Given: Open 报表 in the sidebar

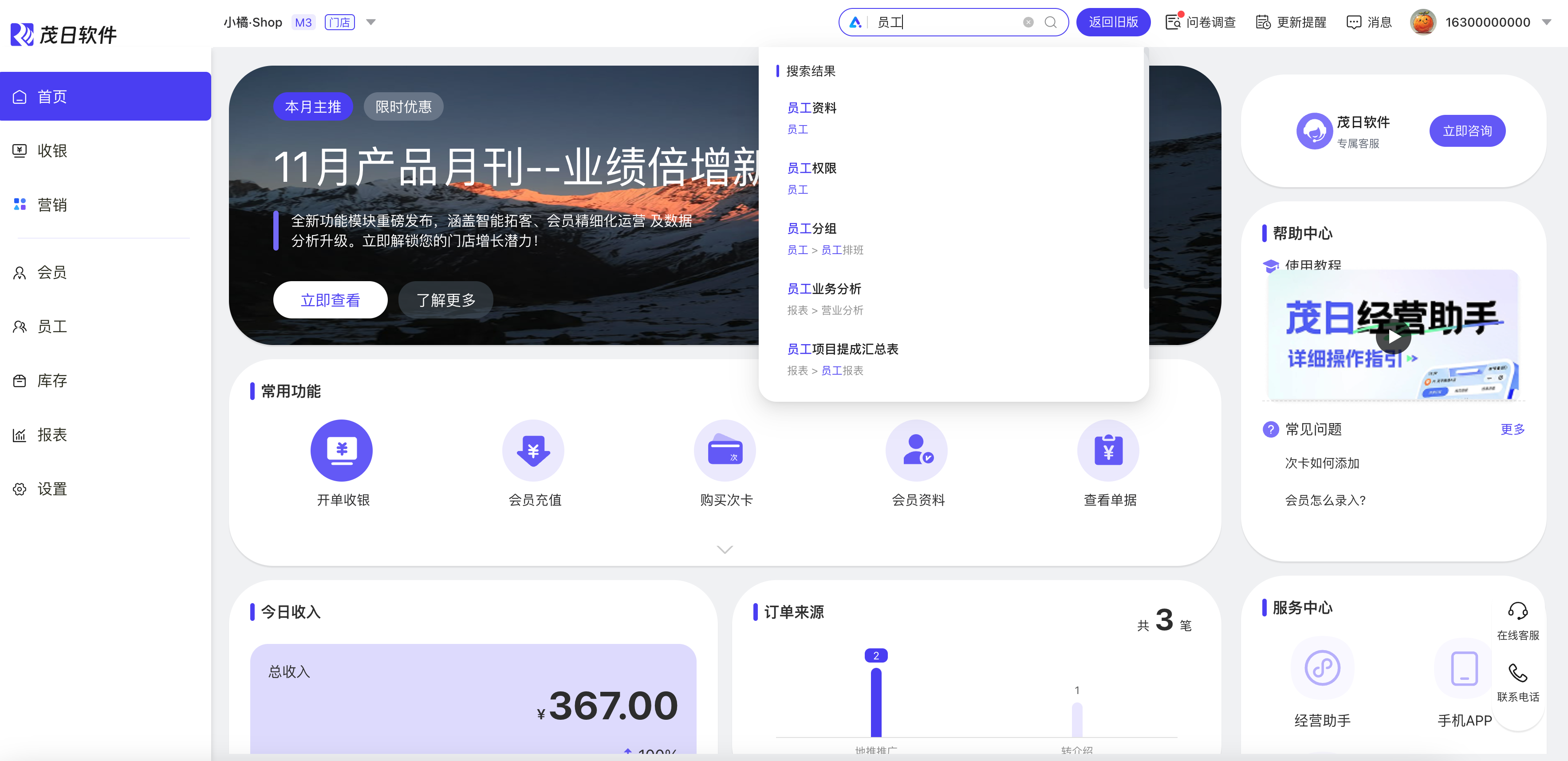Looking at the screenshot, I should click(52, 435).
